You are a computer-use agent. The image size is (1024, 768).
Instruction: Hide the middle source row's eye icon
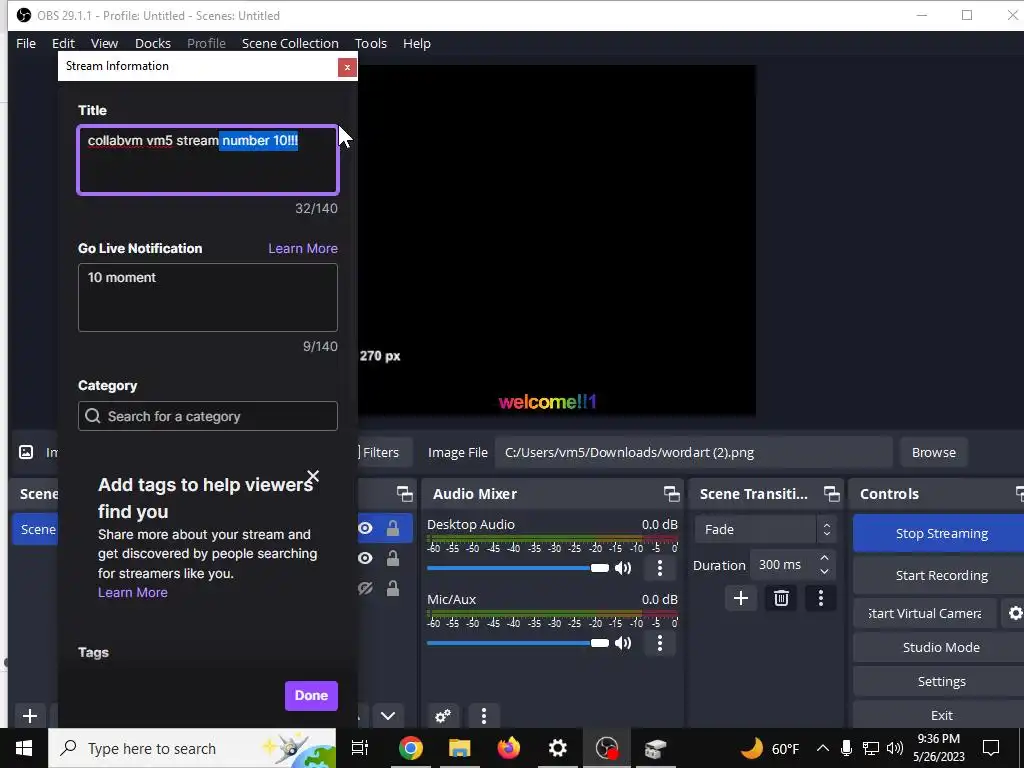point(365,558)
